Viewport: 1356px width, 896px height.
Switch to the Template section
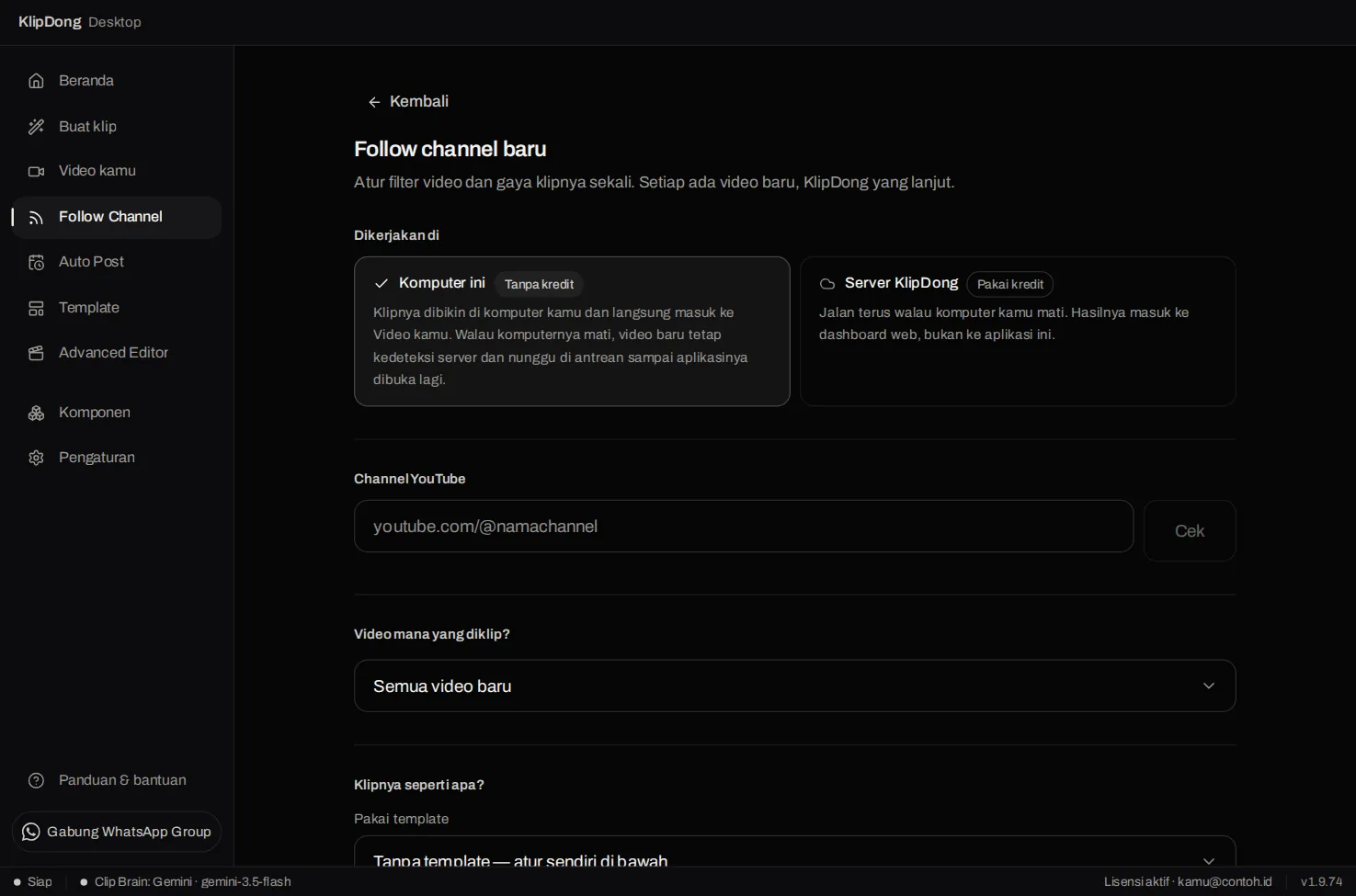[x=117, y=308]
